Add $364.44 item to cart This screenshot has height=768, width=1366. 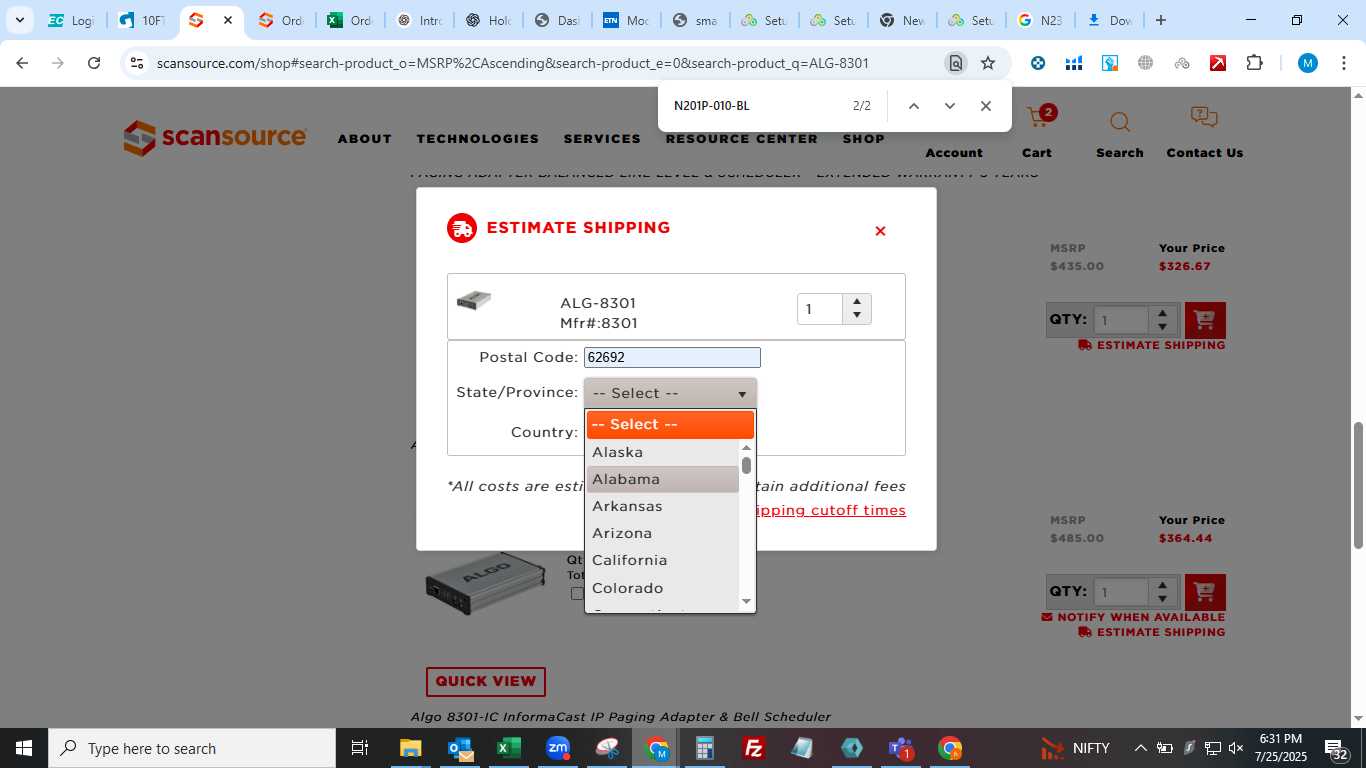[1205, 592]
